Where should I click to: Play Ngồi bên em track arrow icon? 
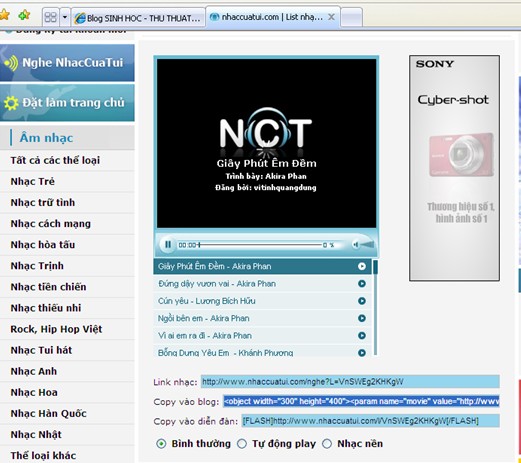pos(362,318)
